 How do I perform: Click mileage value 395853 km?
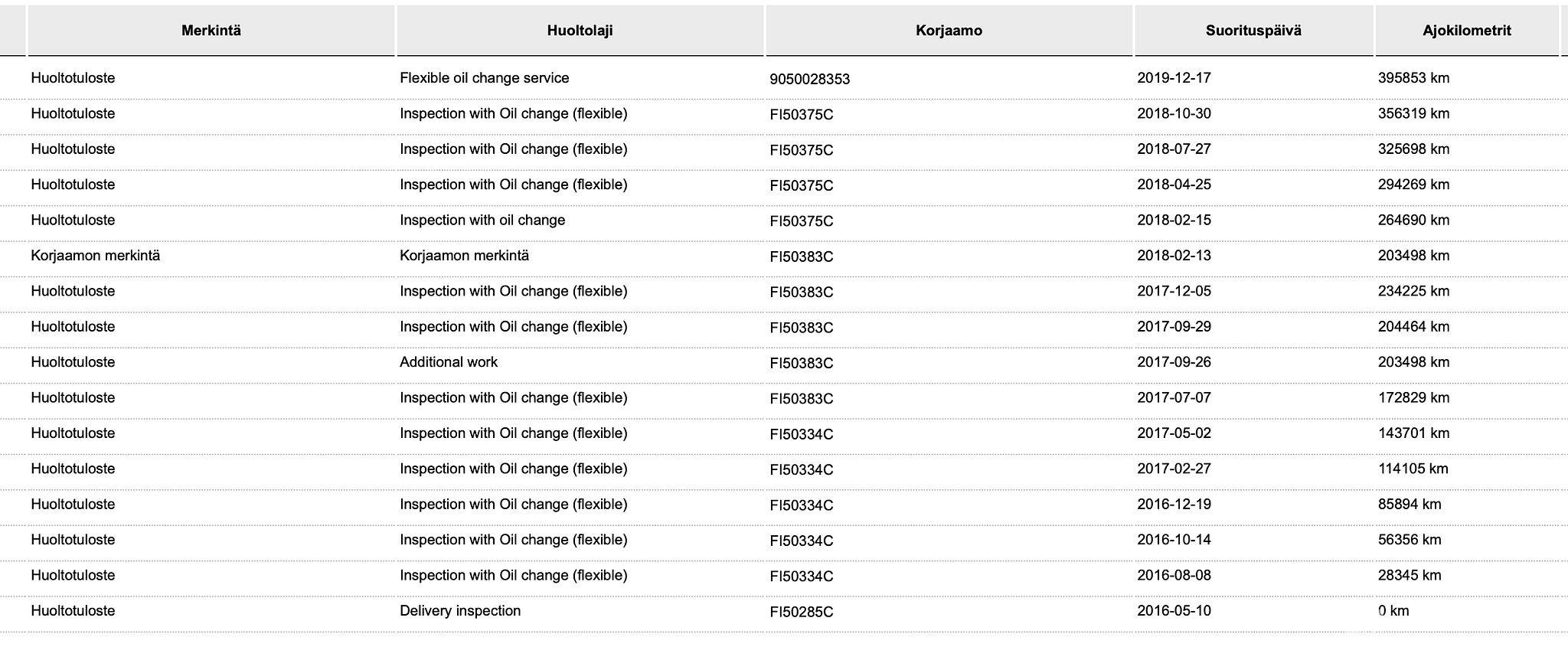[x=1413, y=78]
